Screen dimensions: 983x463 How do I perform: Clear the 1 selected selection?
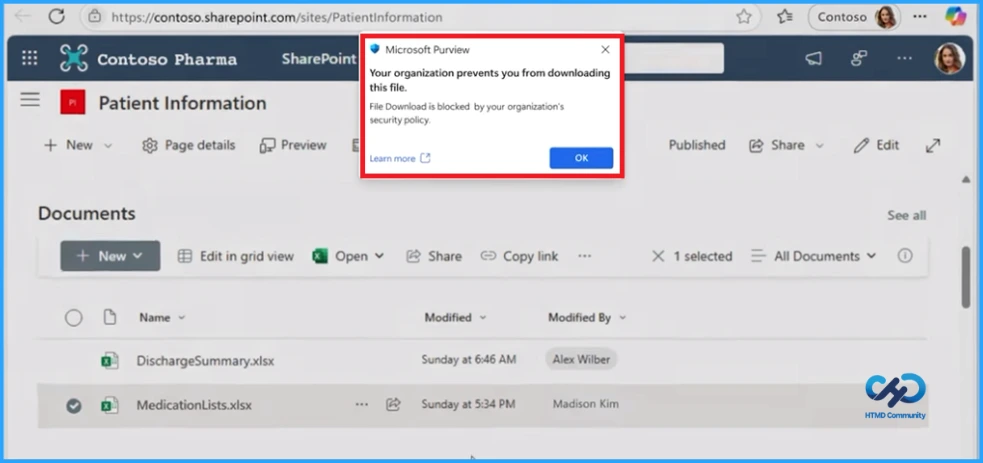[658, 256]
